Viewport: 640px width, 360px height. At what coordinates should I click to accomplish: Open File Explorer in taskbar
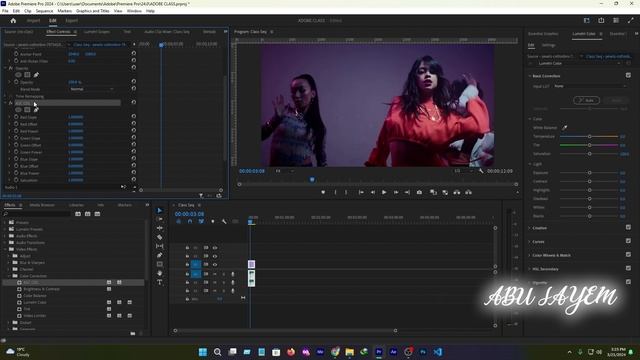(x=349, y=352)
